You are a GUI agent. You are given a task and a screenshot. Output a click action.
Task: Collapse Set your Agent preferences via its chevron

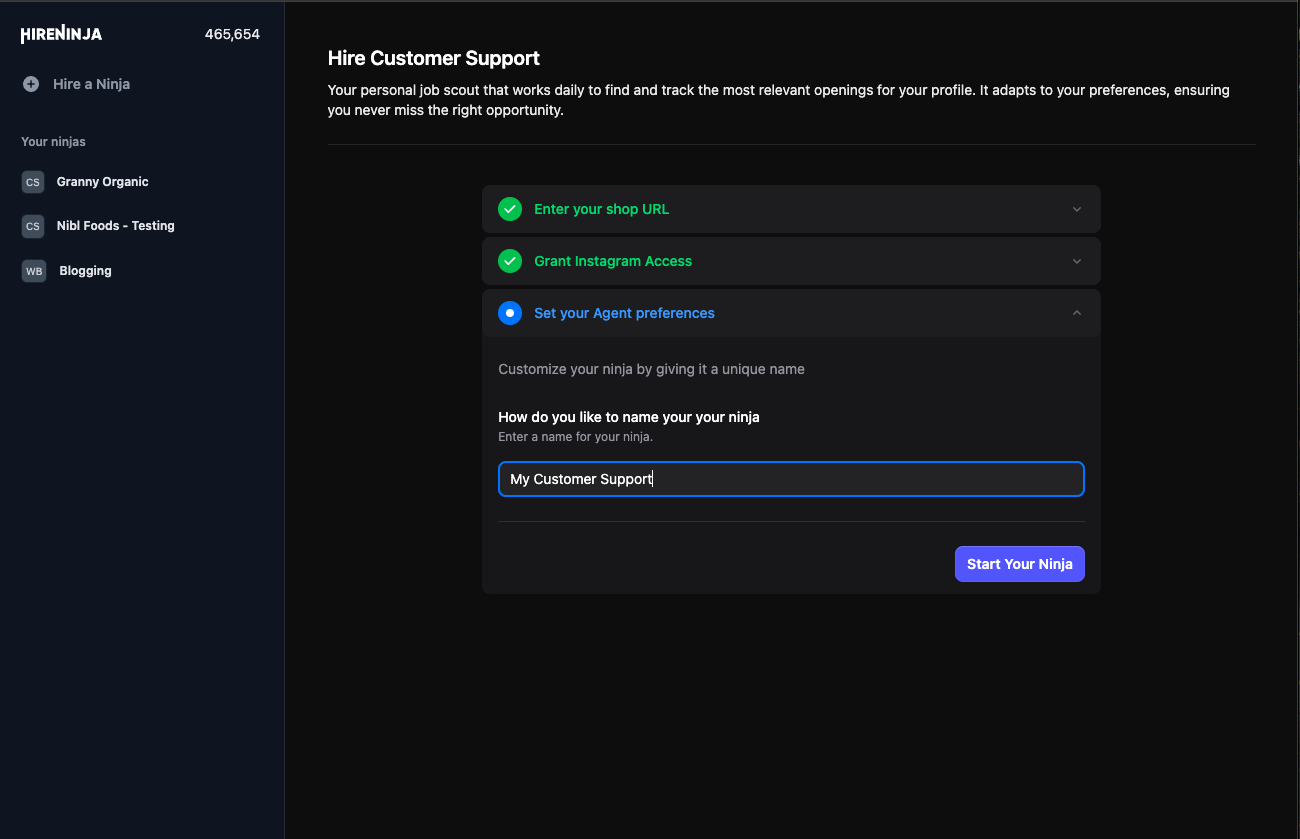[x=1076, y=312]
